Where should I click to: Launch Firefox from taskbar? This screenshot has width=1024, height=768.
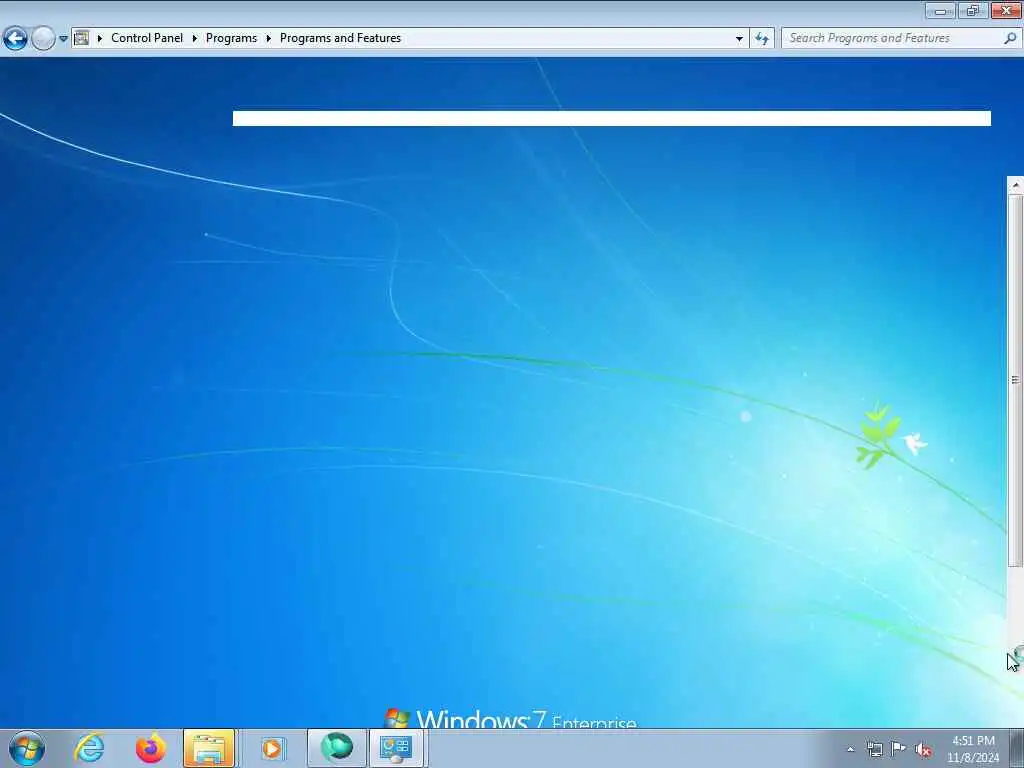point(151,748)
